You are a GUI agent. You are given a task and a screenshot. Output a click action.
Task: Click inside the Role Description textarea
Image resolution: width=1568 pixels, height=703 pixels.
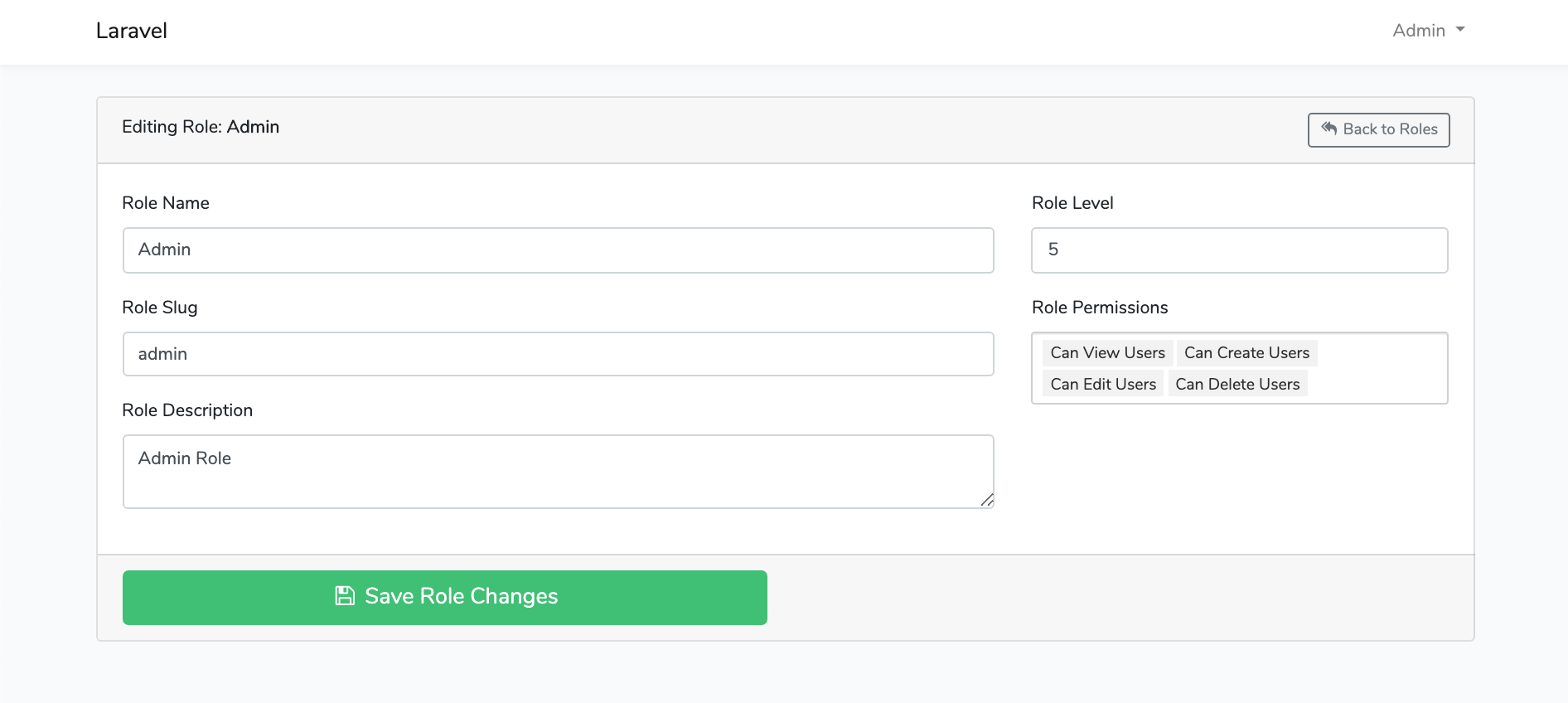[x=558, y=471]
